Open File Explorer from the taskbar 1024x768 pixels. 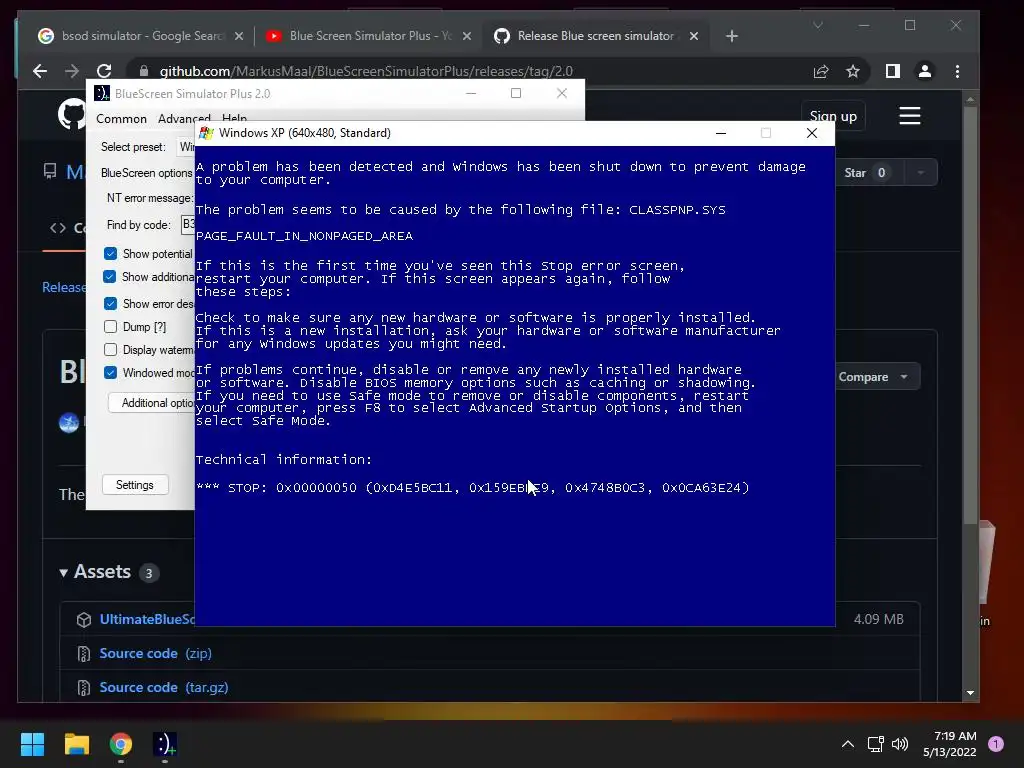coord(76,744)
